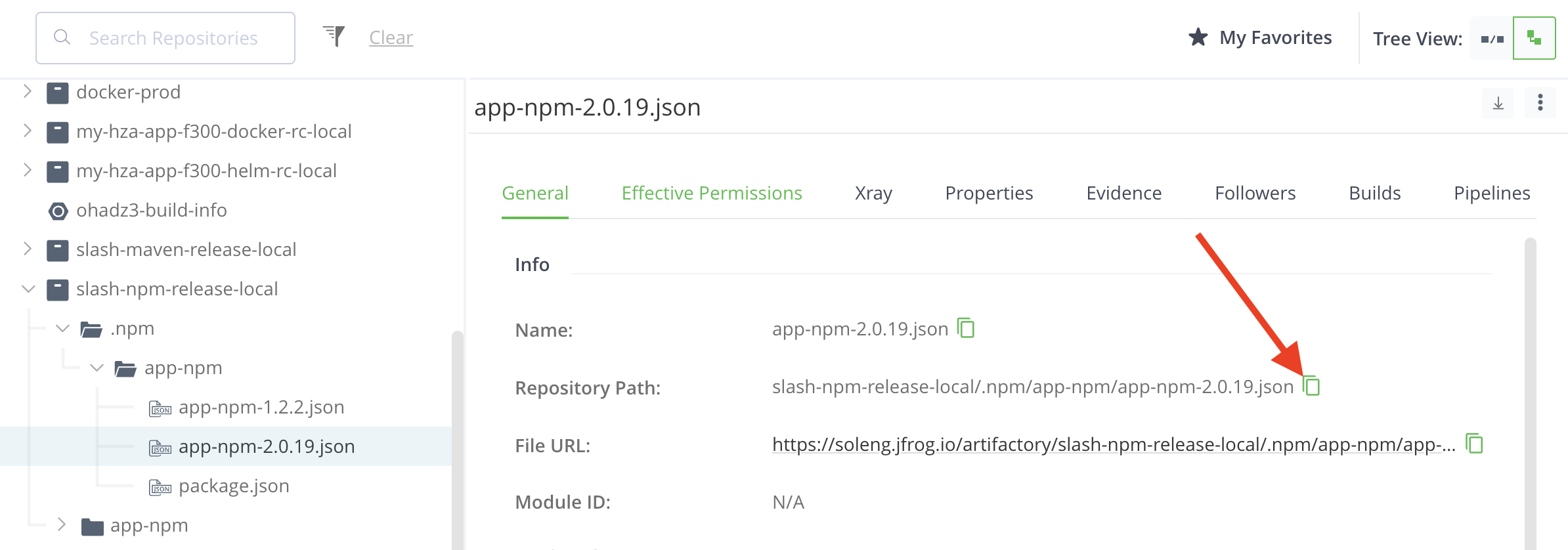Select package.json in the tree
Screen dimensions: 1568x550
pyautogui.click(x=234, y=486)
